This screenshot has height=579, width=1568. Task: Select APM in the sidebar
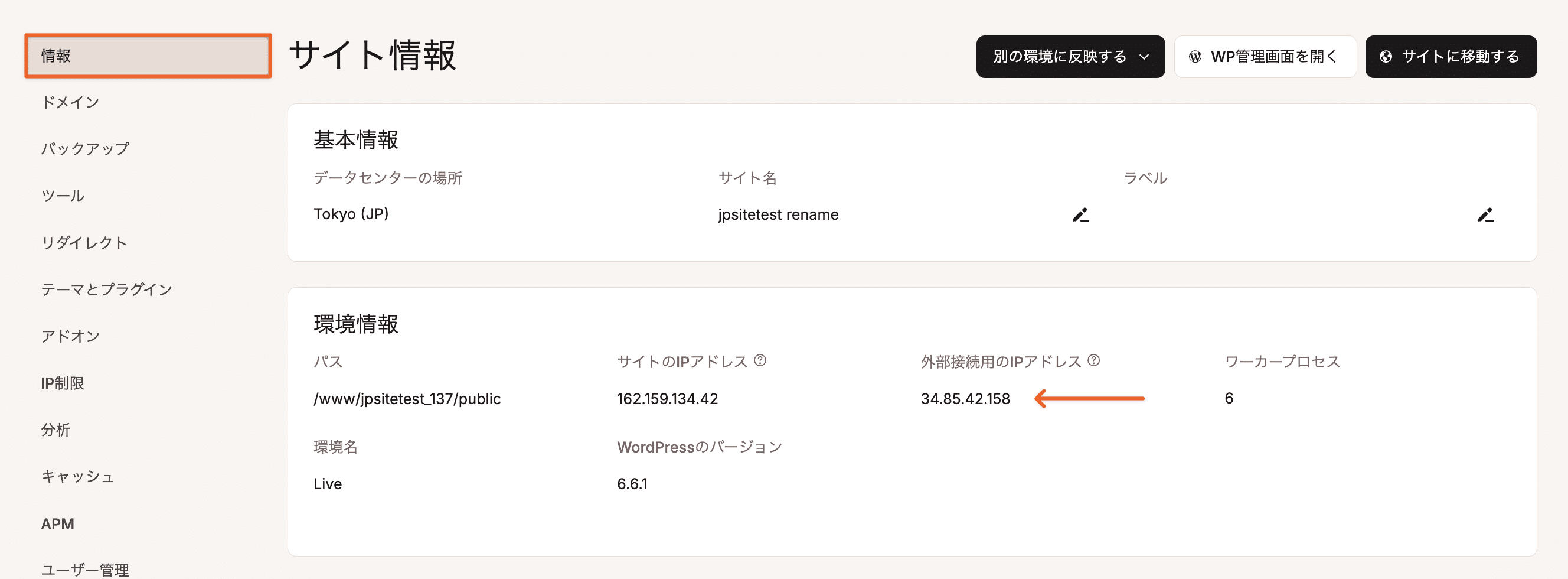coord(57,523)
